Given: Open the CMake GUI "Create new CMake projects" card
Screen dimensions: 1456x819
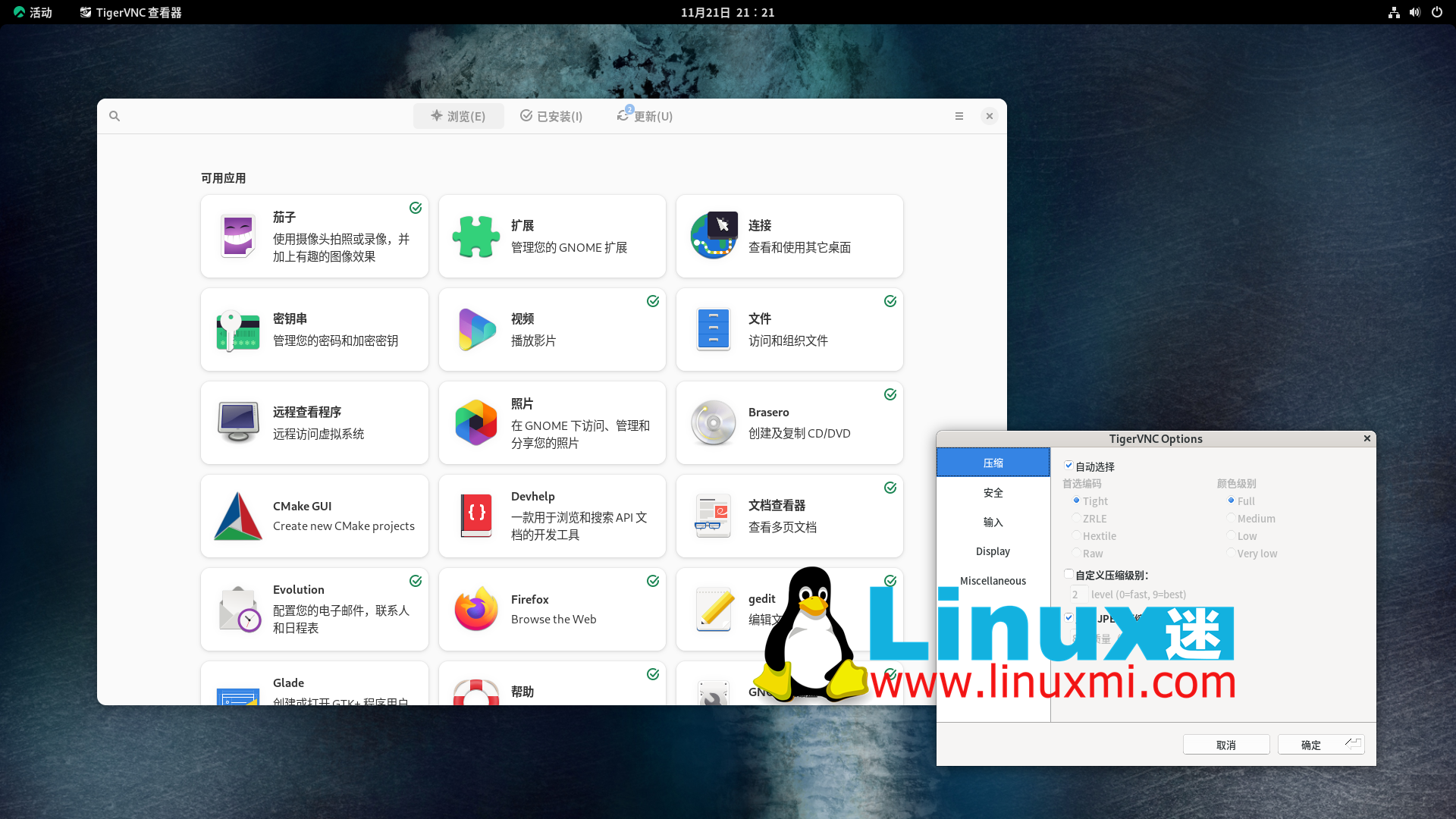Looking at the screenshot, I should pyautogui.click(x=315, y=516).
